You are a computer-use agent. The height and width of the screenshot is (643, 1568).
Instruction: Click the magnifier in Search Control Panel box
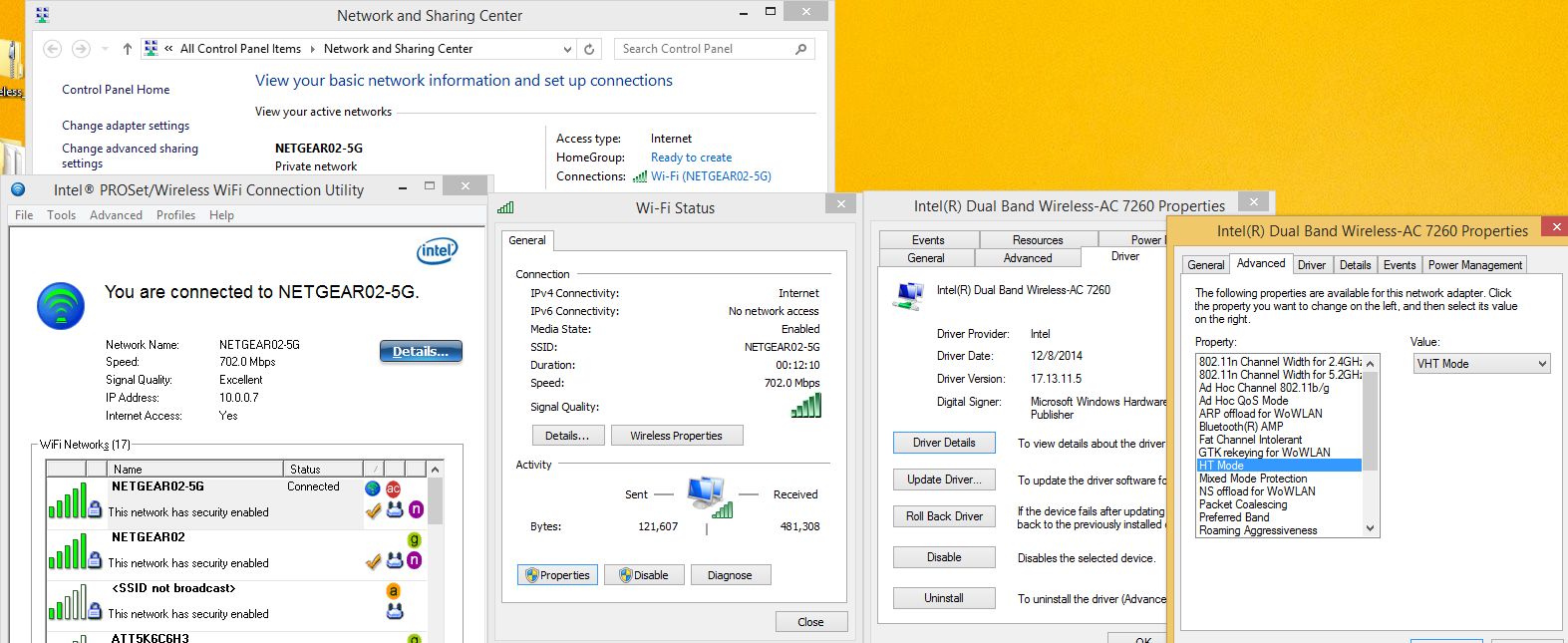point(801,49)
